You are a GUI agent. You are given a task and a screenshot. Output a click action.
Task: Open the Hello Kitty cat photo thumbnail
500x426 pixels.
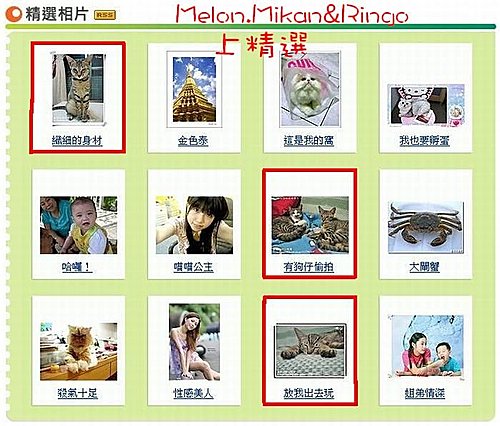coord(426,105)
